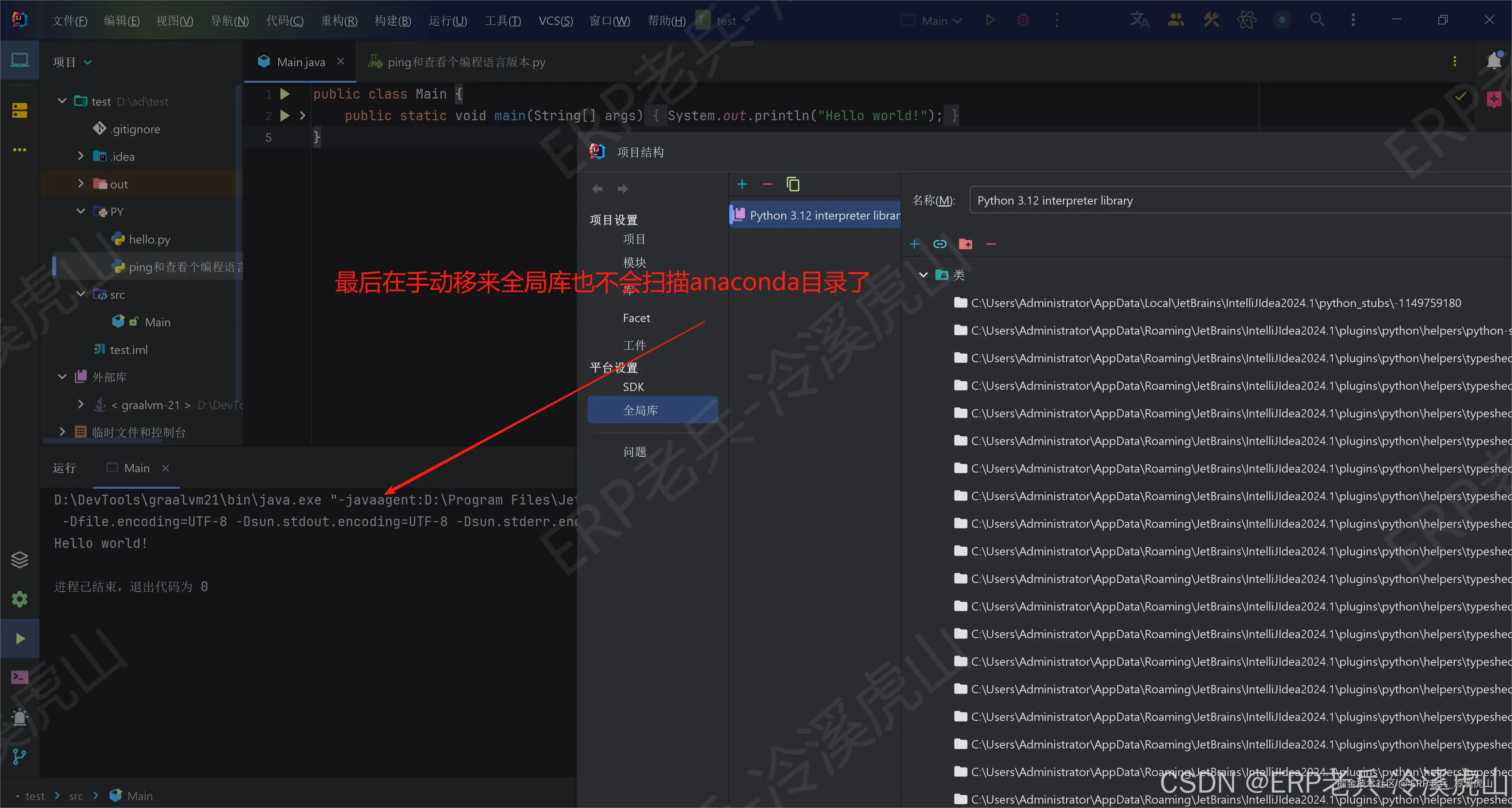
Task: Select SDK under platform settings
Action: [x=633, y=387]
